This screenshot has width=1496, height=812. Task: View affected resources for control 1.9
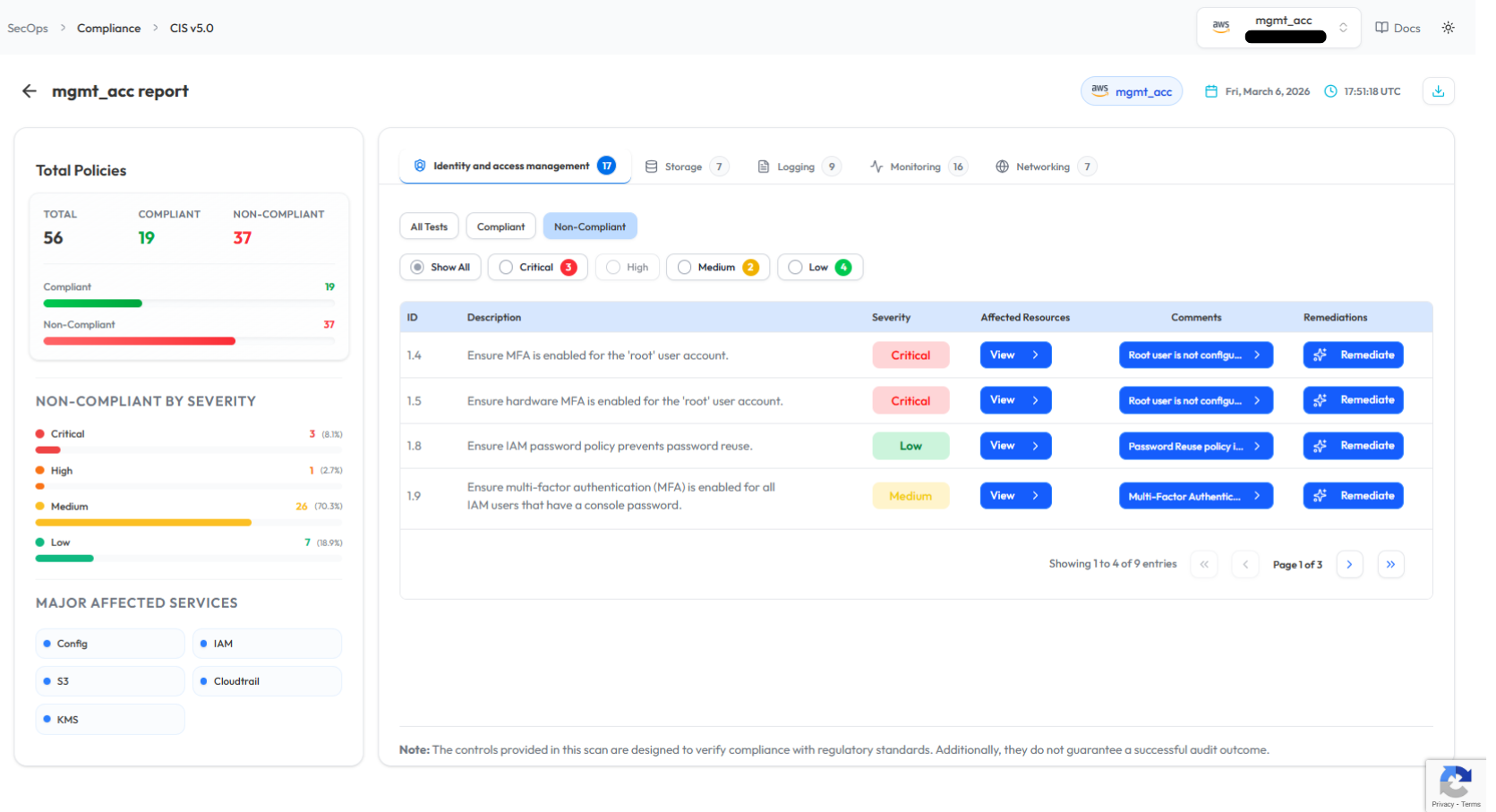point(1015,496)
